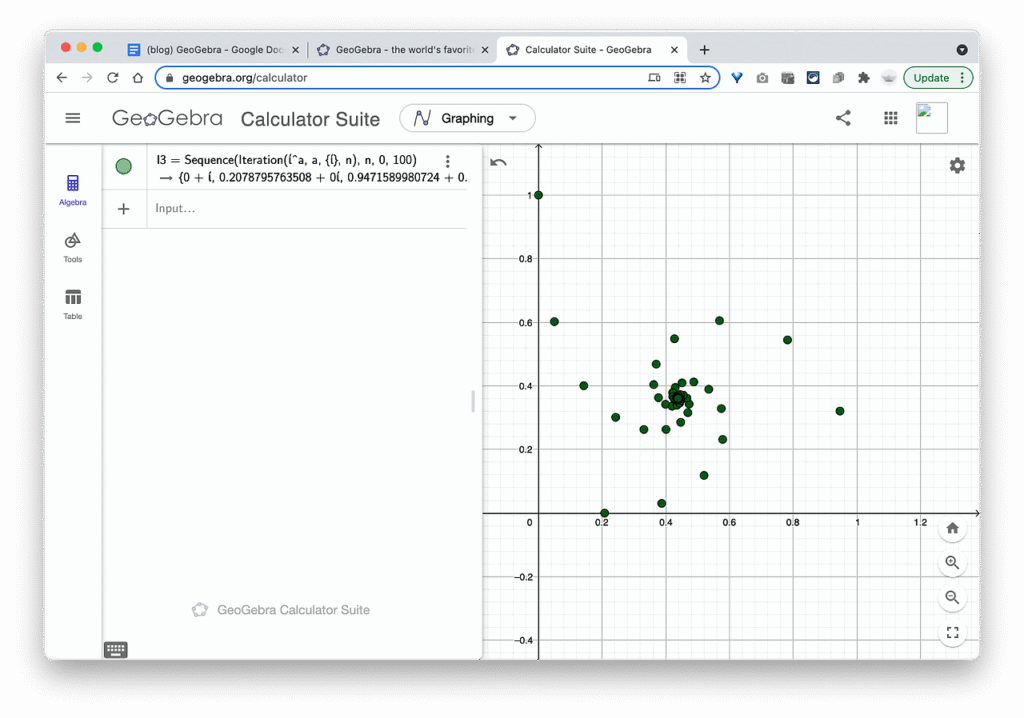
Task: Toggle visibility of list l3 points
Action: click(124, 167)
